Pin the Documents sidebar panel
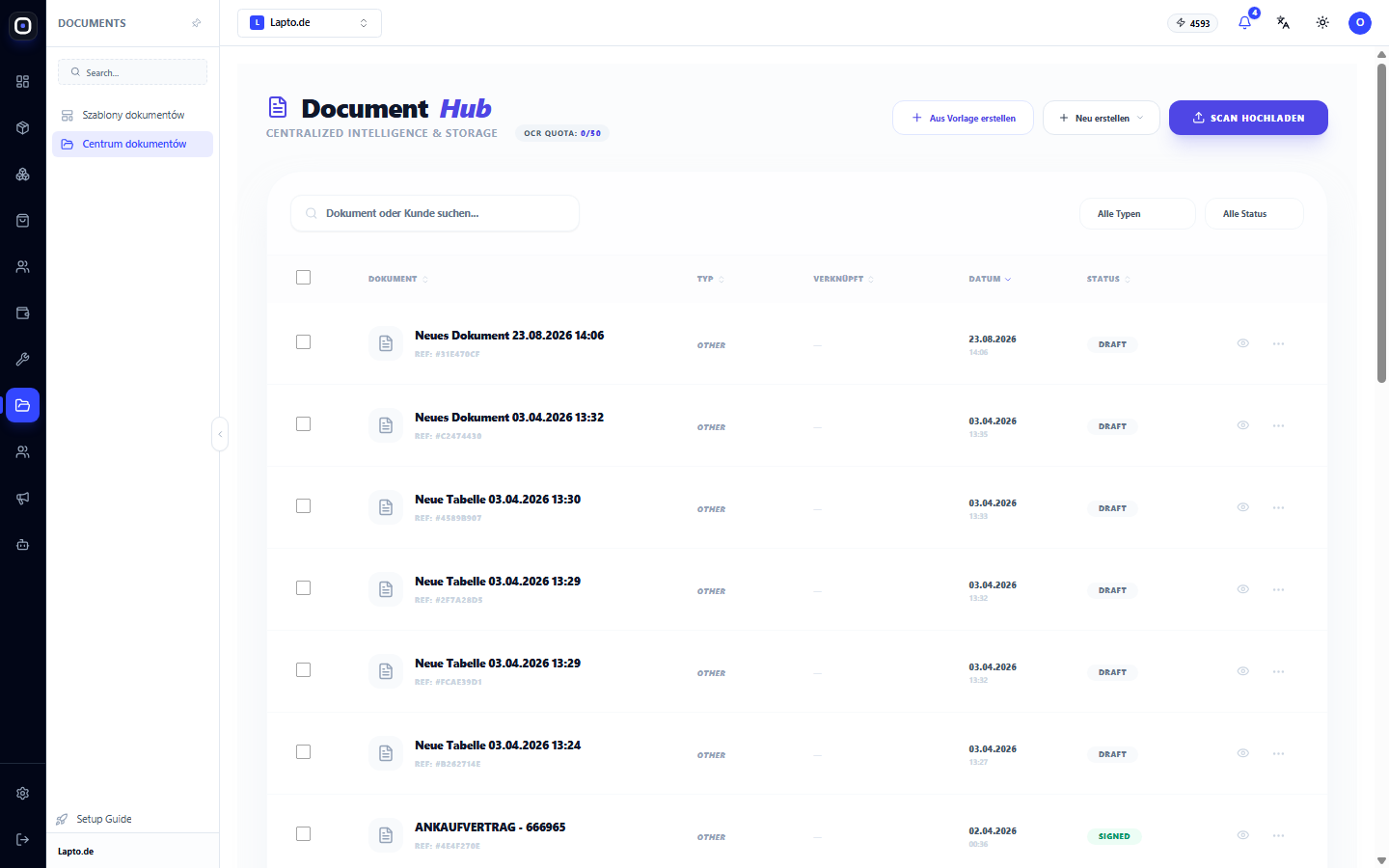This screenshot has height=868, width=1389. tap(197, 23)
